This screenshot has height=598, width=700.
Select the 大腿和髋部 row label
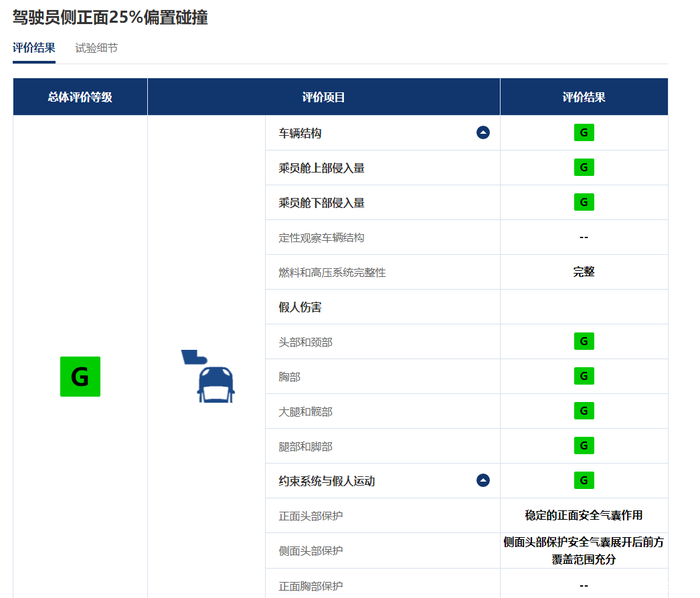[305, 412]
